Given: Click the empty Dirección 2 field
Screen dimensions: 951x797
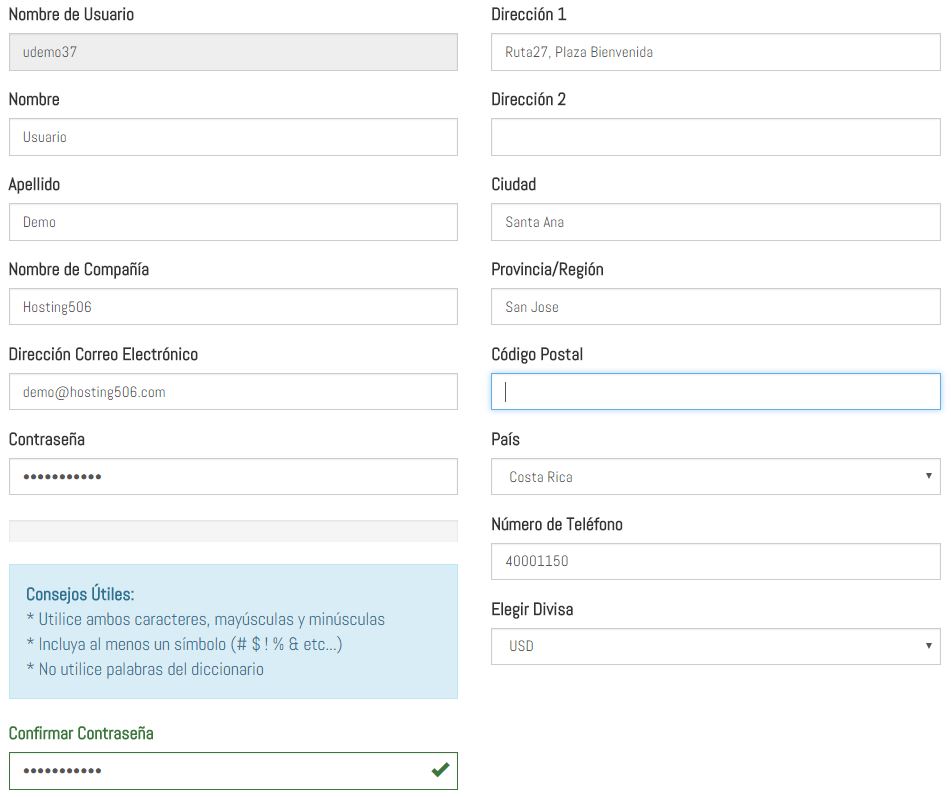Looking at the screenshot, I should coord(715,137).
